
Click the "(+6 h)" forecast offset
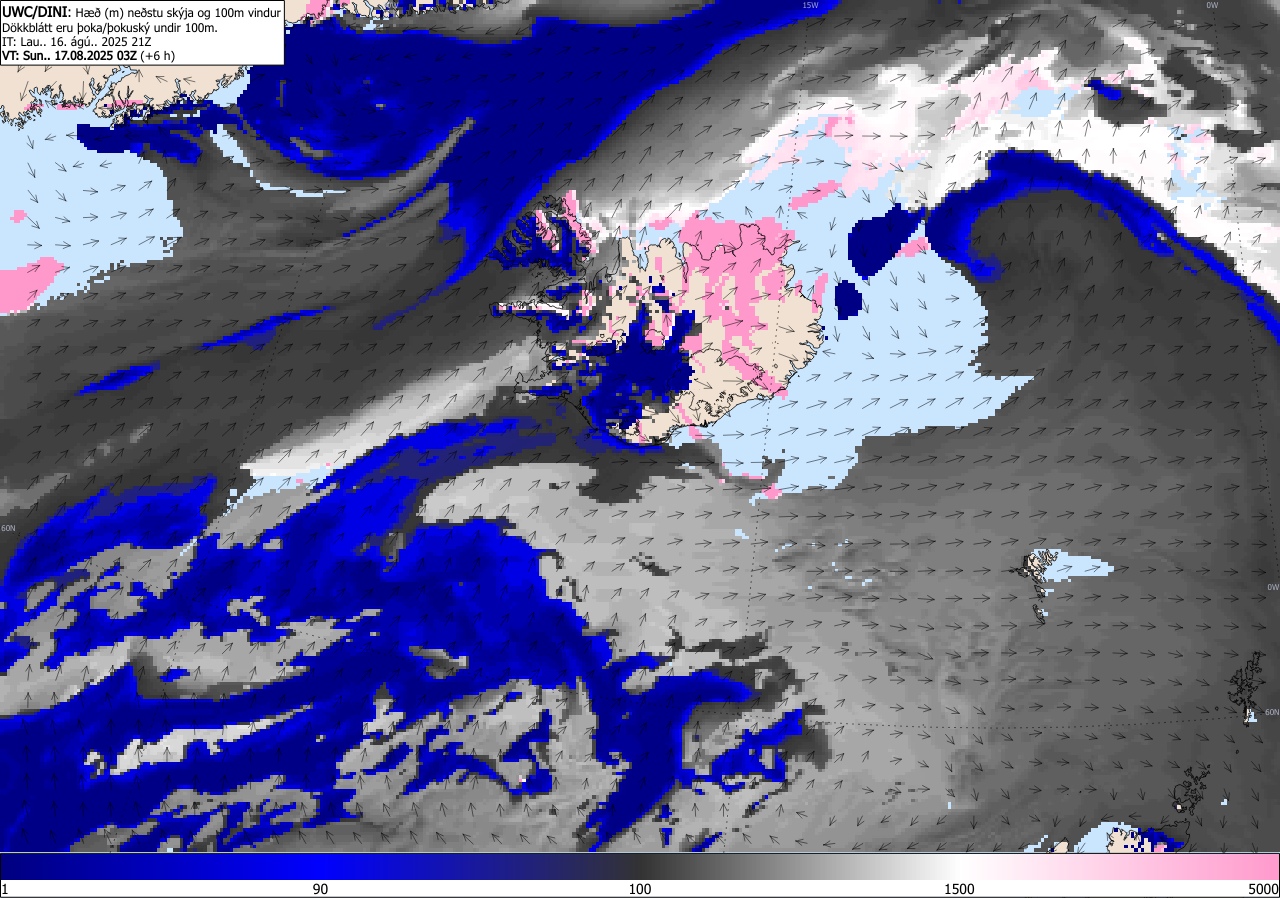[158, 57]
